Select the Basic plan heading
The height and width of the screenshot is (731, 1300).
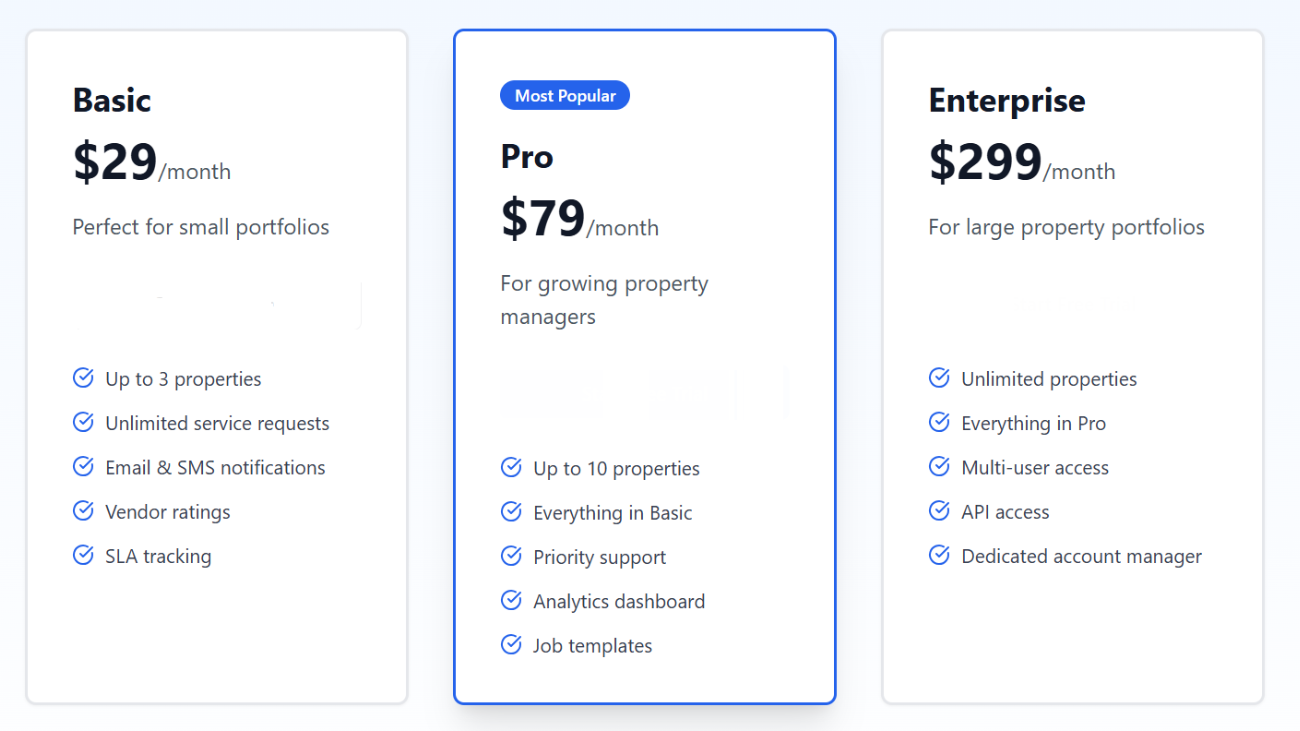(112, 100)
